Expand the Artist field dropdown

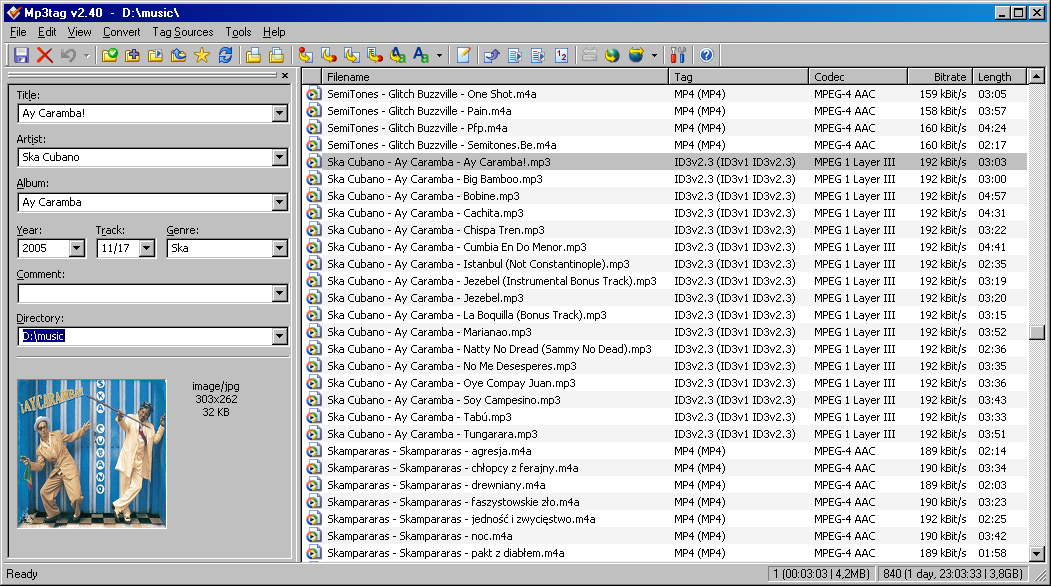pos(280,158)
